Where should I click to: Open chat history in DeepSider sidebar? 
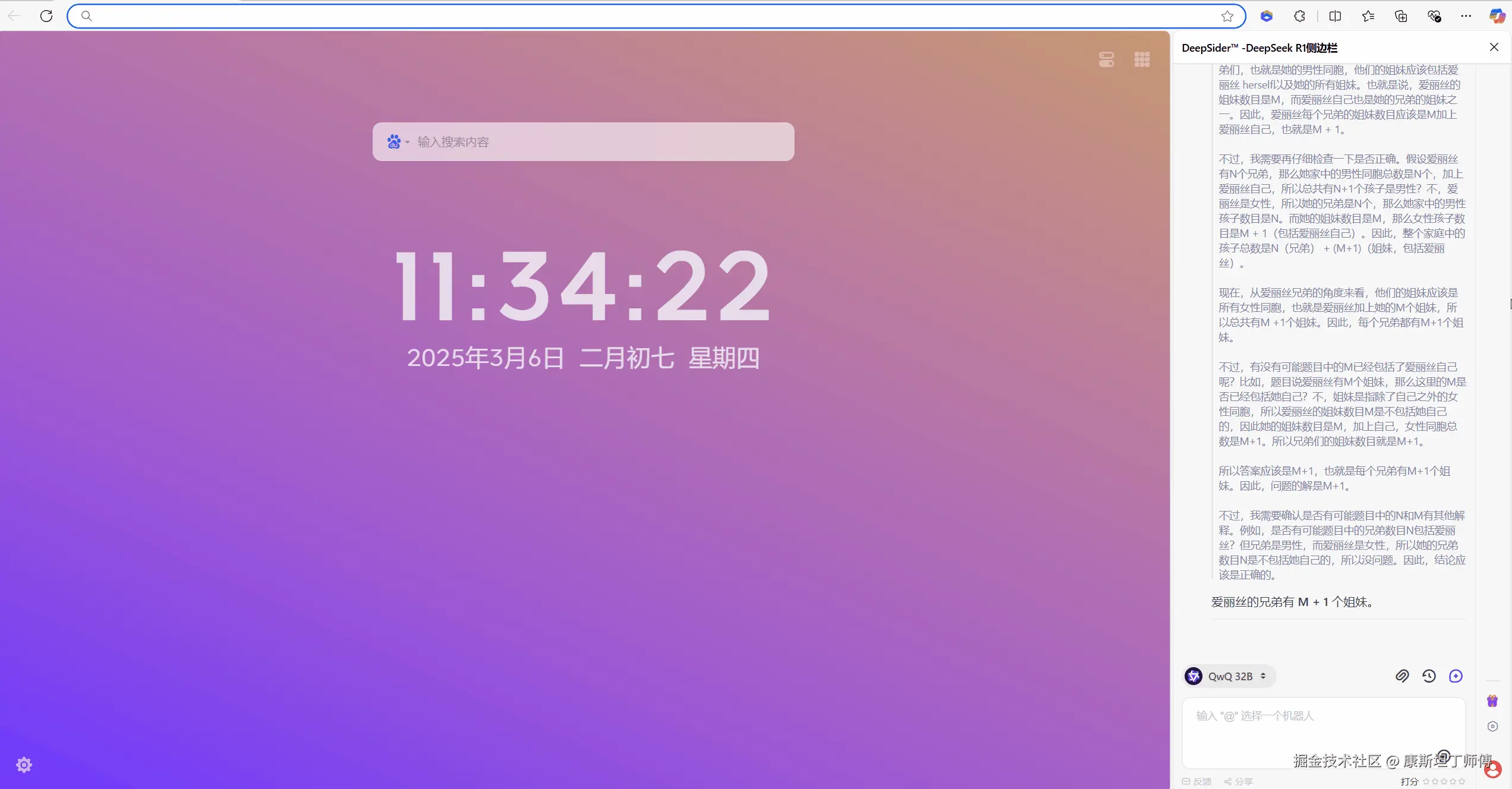1429,676
